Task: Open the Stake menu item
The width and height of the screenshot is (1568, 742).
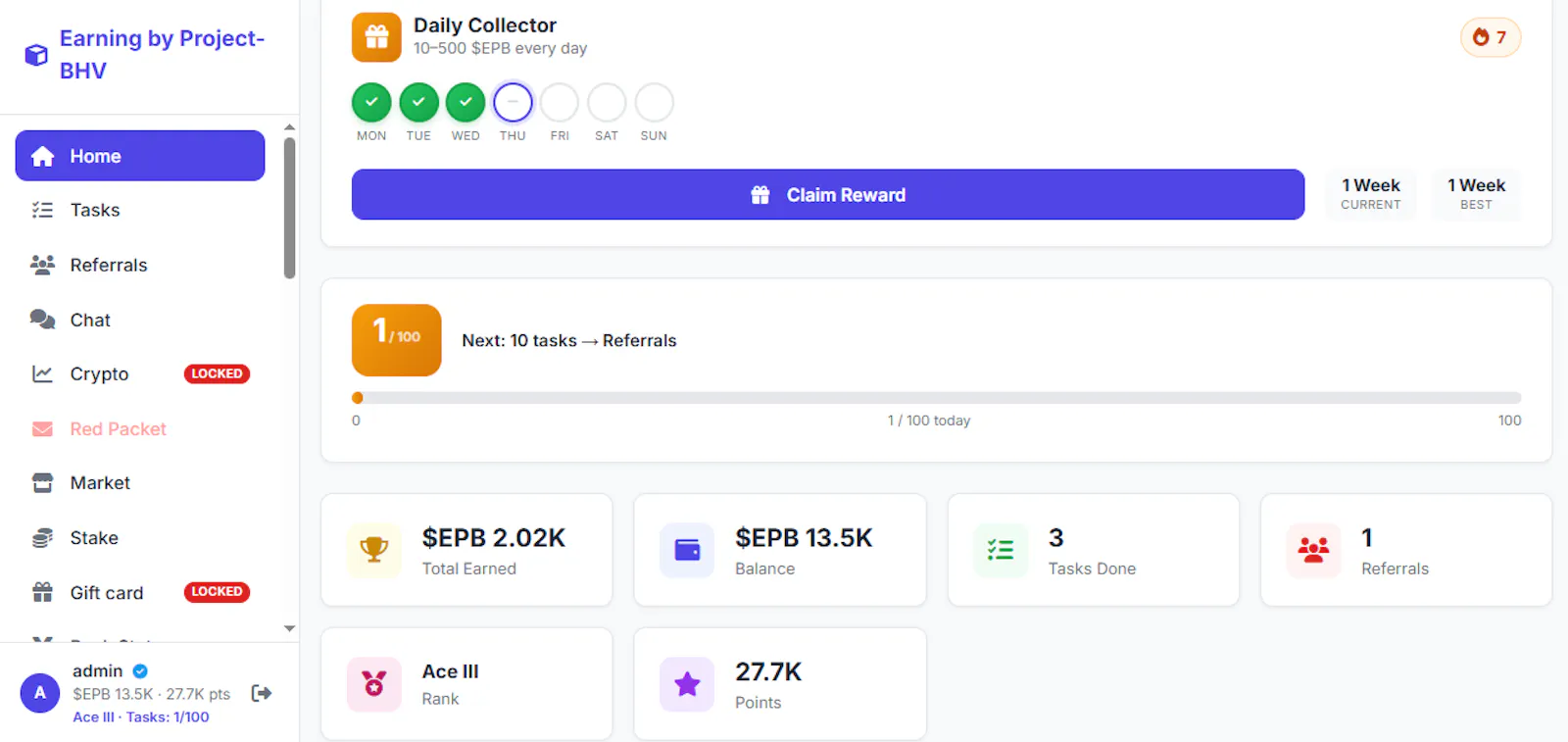Action: pyautogui.click(x=140, y=538)
